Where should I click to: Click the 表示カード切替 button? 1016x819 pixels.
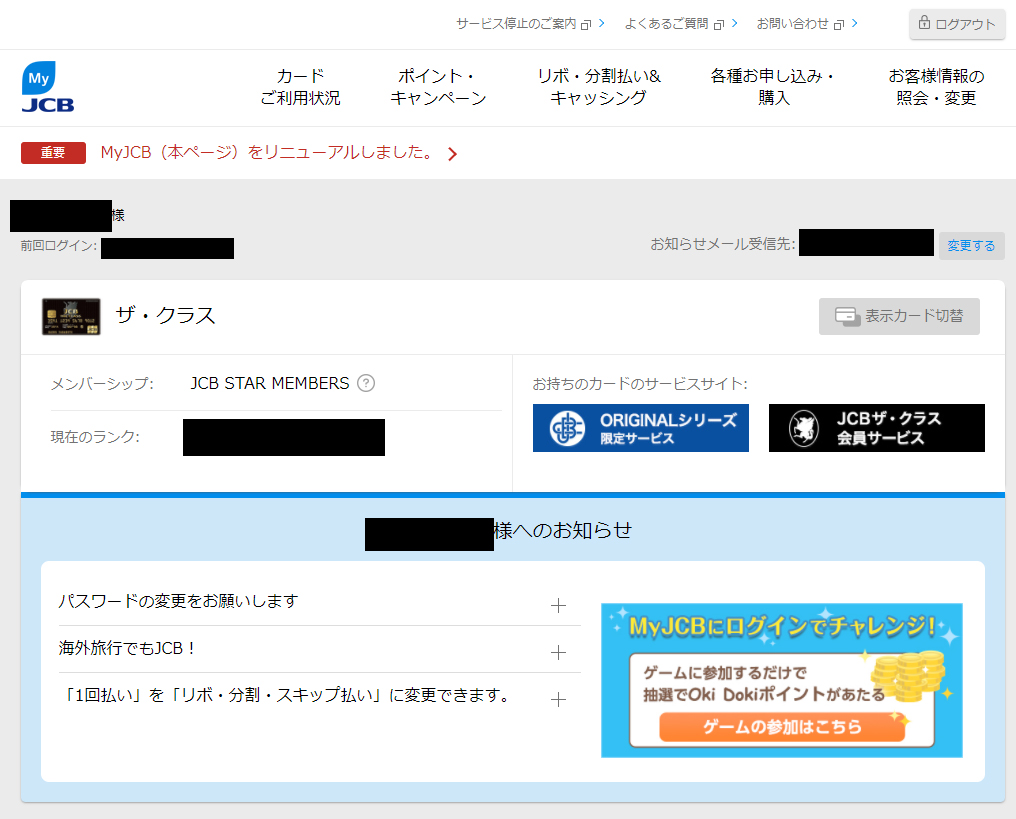point(899,316)
